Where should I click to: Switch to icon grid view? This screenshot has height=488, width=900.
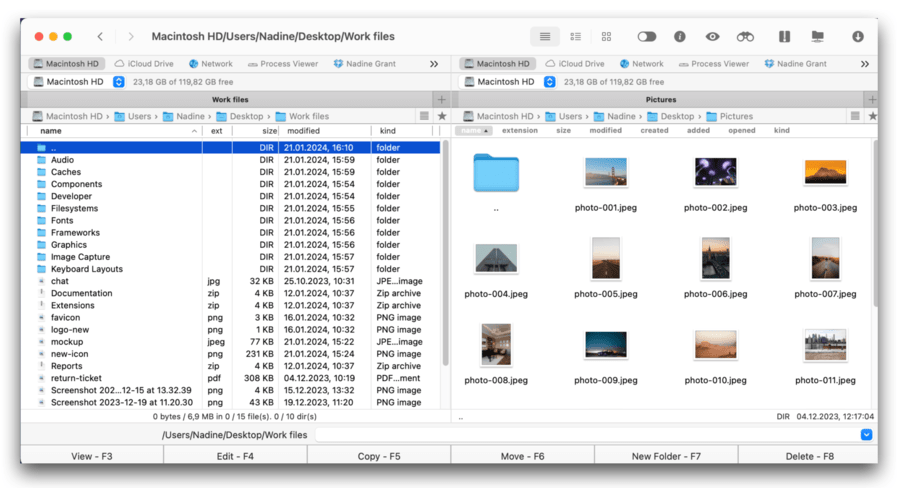606,37
